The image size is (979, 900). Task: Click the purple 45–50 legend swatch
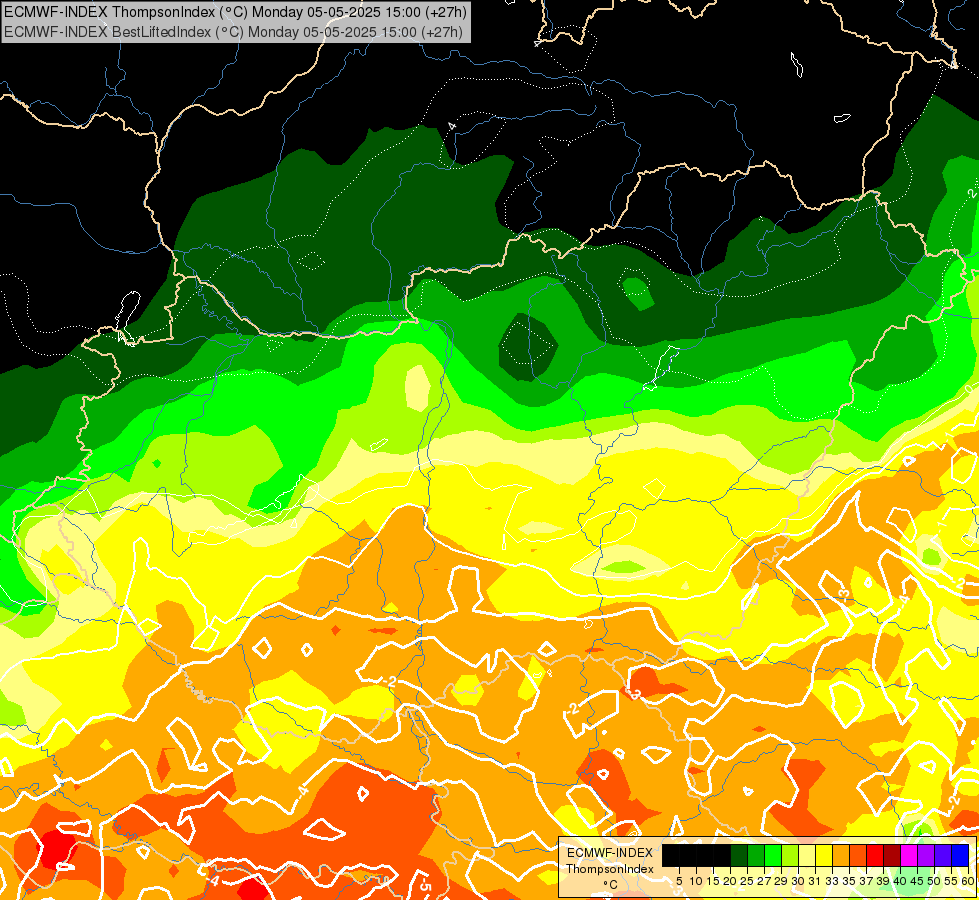pyautogui.click(x=926, y=856)
